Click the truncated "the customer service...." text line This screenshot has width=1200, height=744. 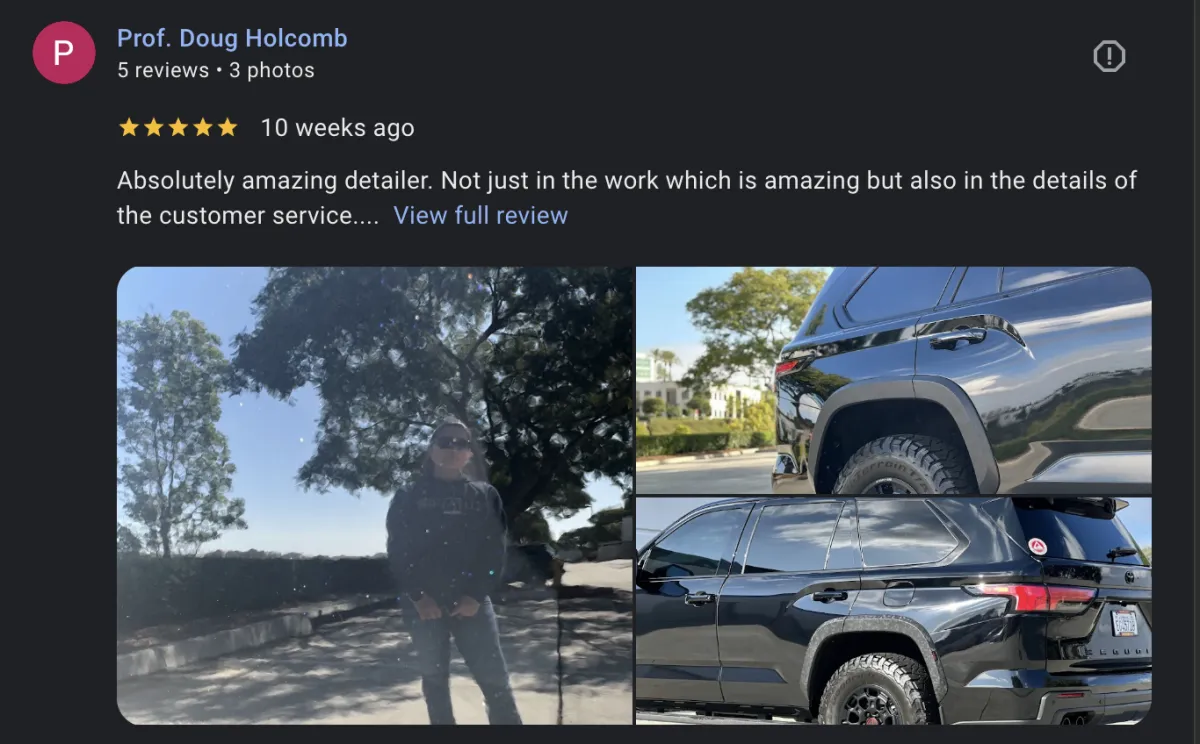pyautogui.click(x=248, y=215)
